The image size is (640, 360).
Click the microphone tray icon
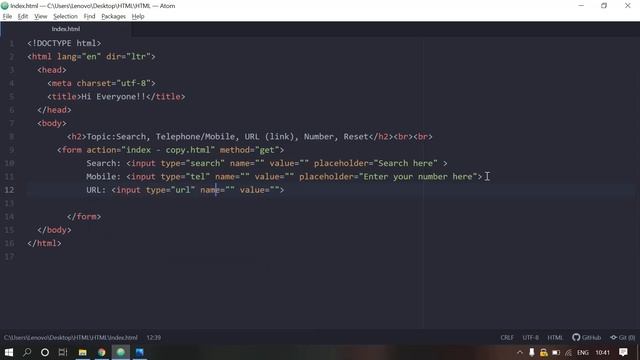click(531, 353)
